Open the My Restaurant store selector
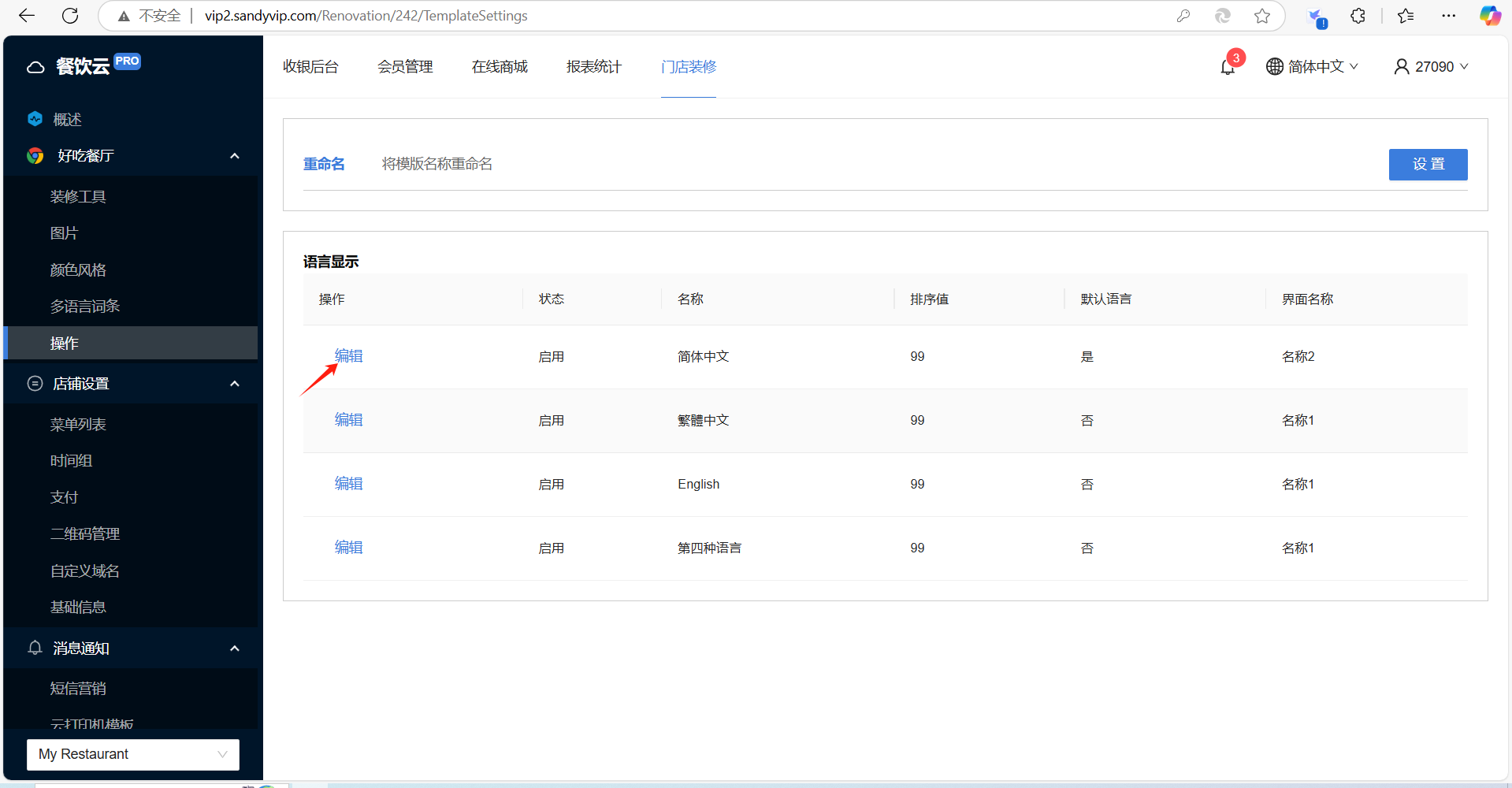Image resolution: width=1512 pixels, height=788 pixels. [x=133, y=754]
